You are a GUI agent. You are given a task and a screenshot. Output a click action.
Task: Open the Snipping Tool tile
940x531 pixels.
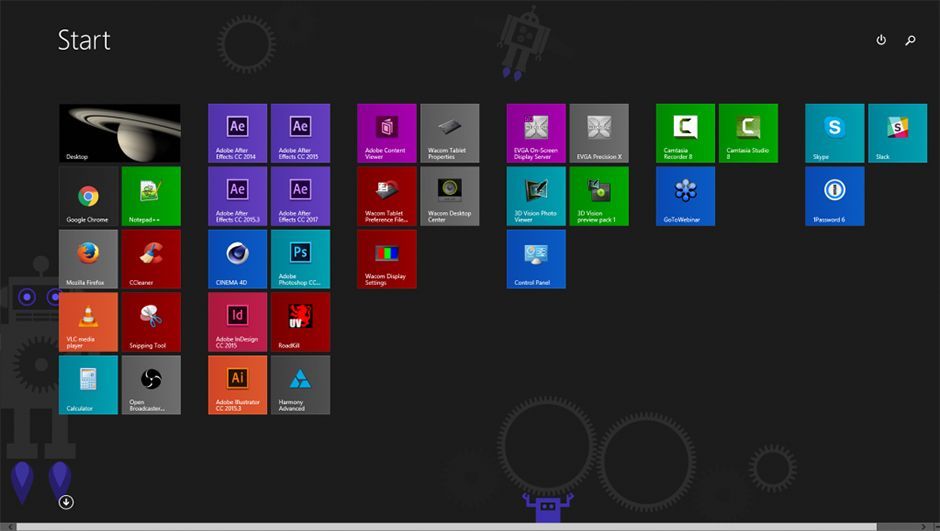[x=151, y=322]
